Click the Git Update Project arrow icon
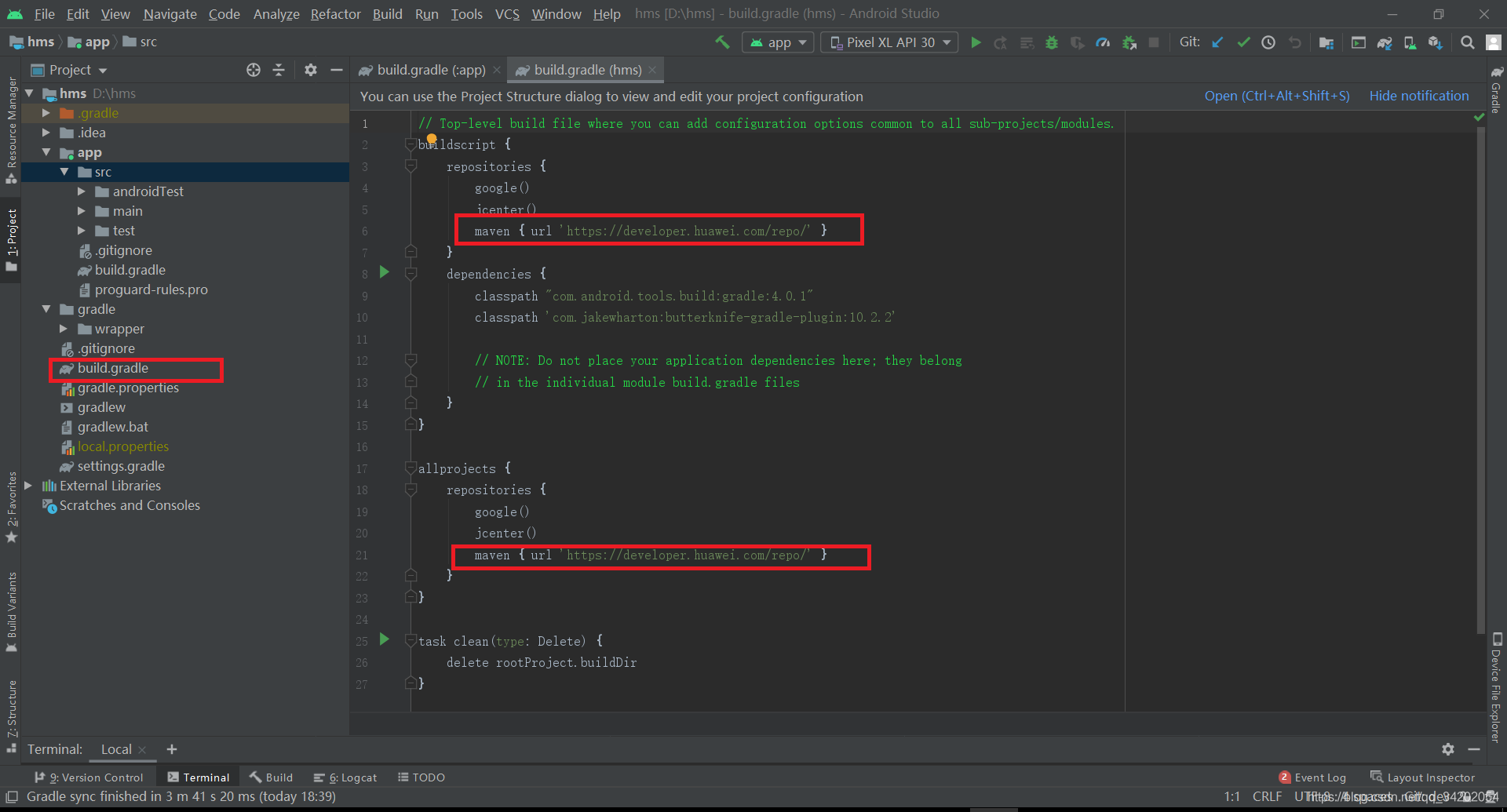The width and height of the screenshot is (1507, 812). [x=1217, y=42]
